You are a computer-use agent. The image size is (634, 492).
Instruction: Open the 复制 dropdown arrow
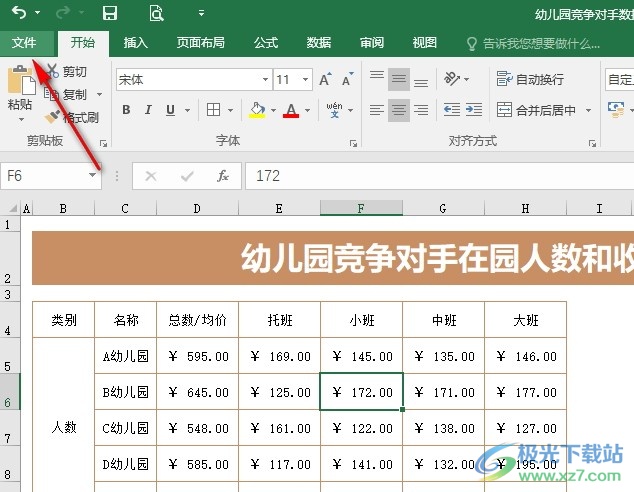pos(99,94)
